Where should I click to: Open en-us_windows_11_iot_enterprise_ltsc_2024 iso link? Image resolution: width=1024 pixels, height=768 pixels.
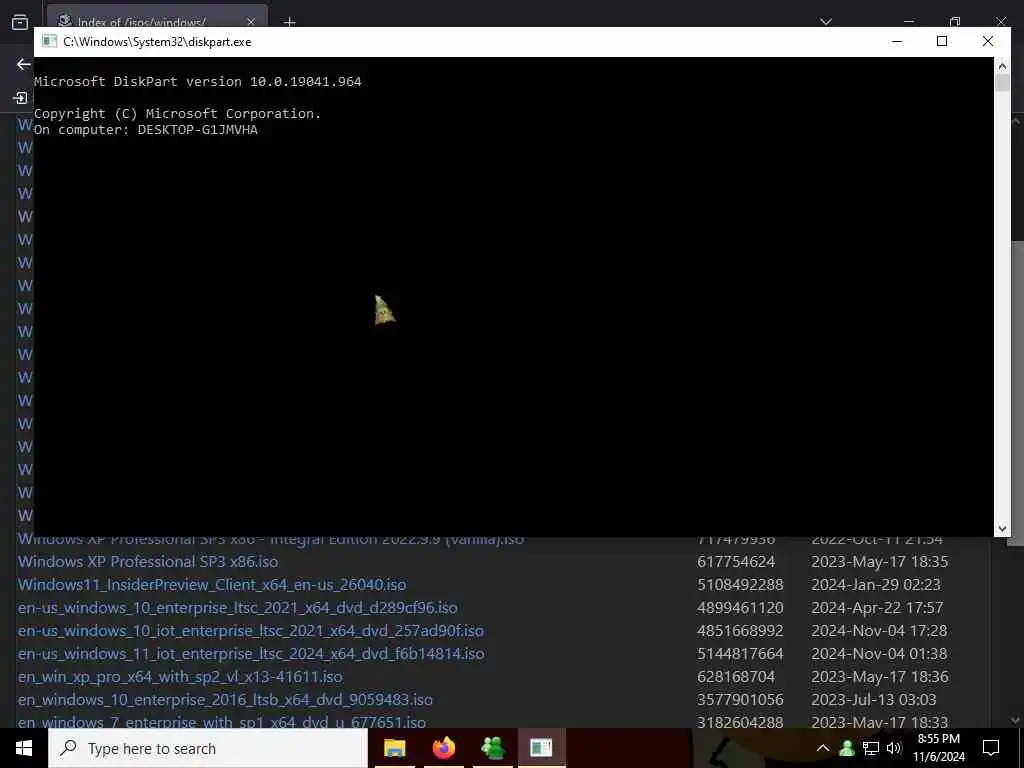pos(251,653)
